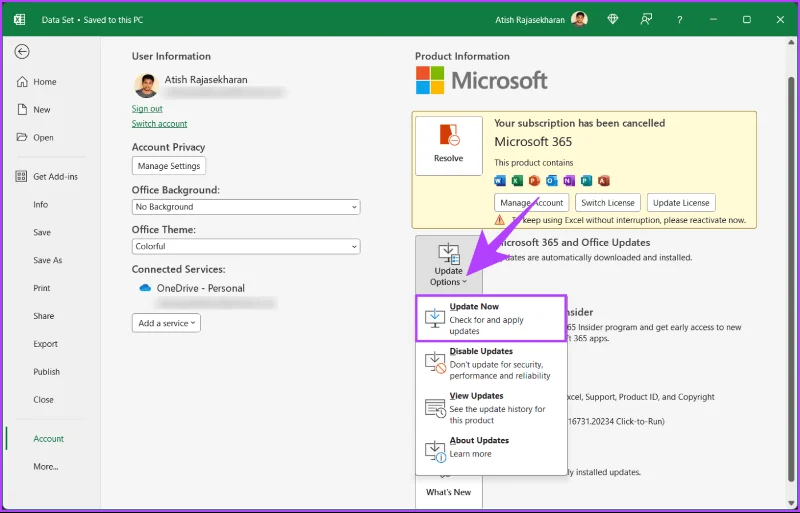Select Disable Updates from the menu
Image resolution: width=800 pixels, height=513 pixels.
click(x=491, y=363)
